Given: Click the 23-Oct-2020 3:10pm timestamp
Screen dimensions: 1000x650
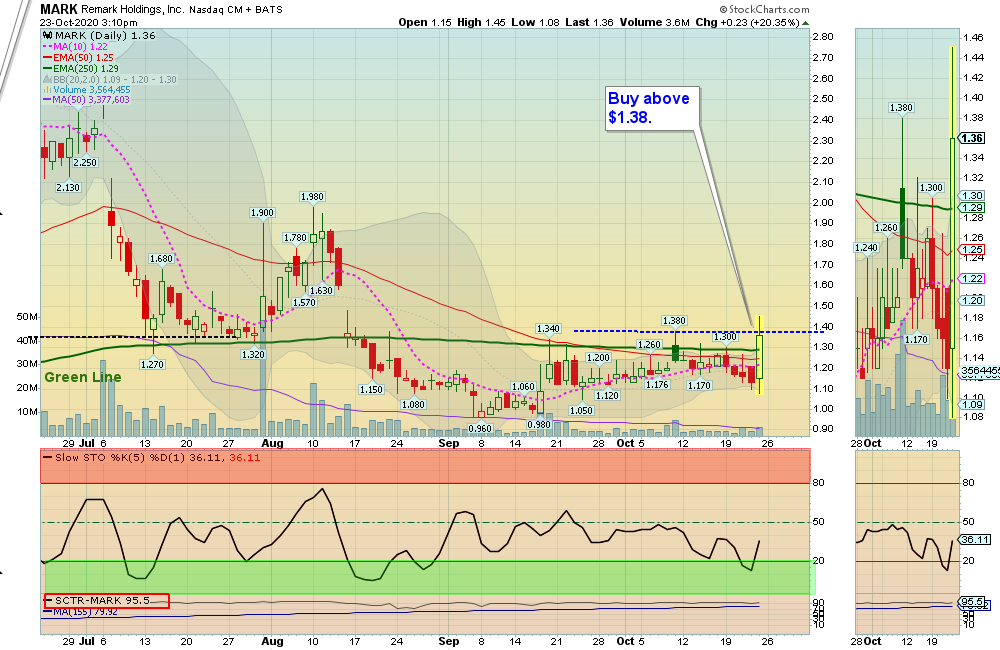Looking at the screenshot, I should click(89, 22).
